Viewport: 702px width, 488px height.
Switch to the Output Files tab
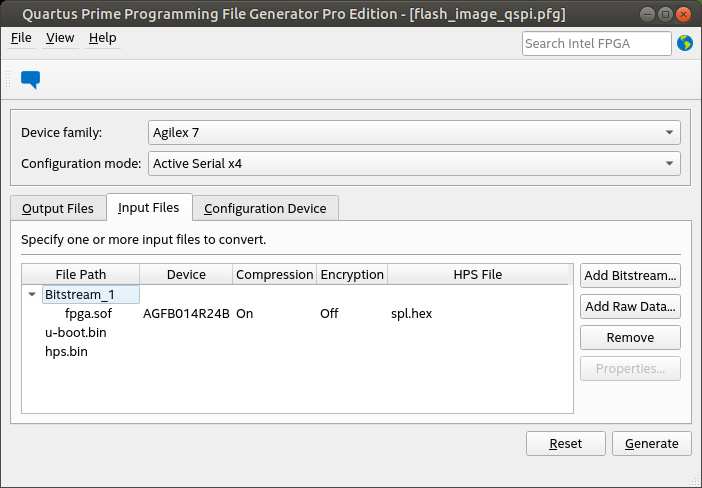pyautogui.click(x=58, y=208)
